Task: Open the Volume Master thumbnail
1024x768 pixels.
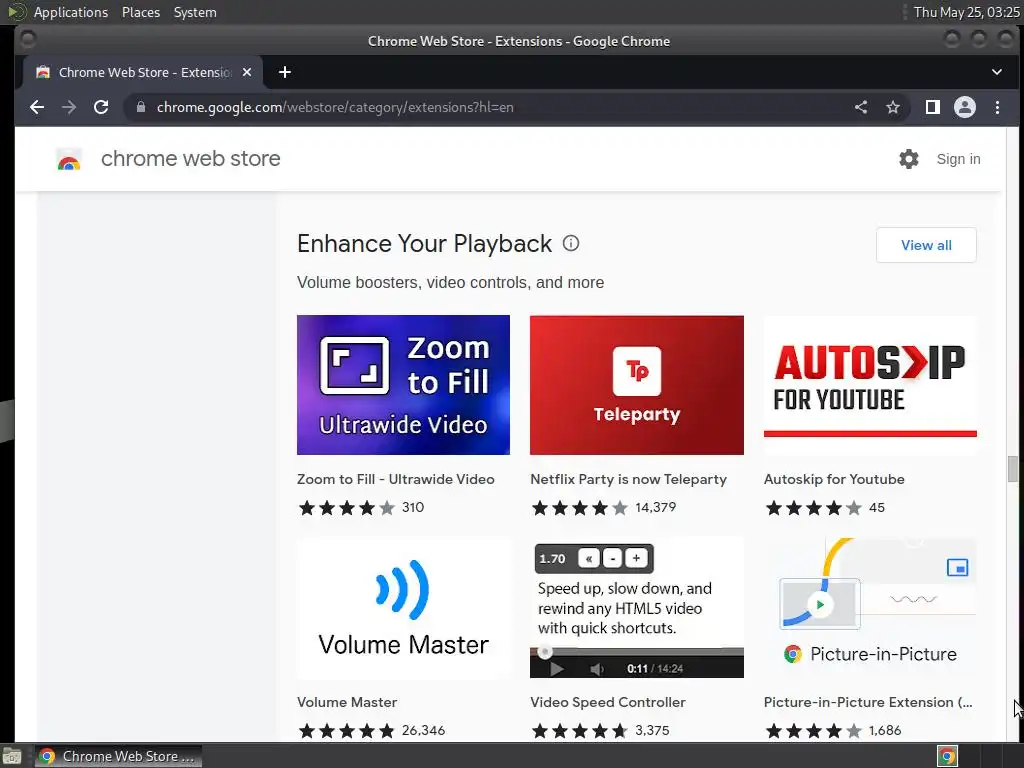Action: pyautogui.click(x=403, y=608)
